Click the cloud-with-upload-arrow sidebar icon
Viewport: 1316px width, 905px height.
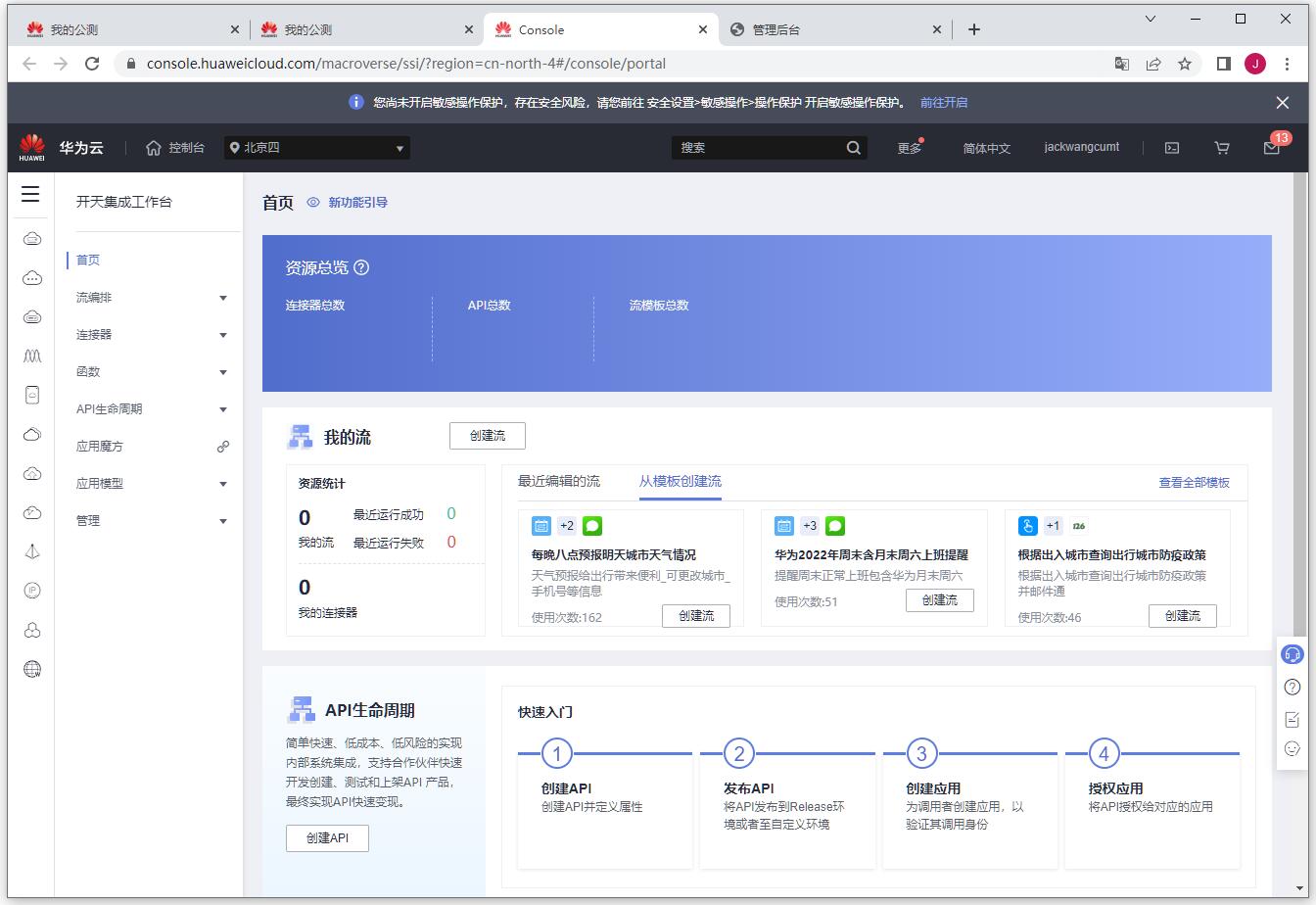[x=32, y=474]
